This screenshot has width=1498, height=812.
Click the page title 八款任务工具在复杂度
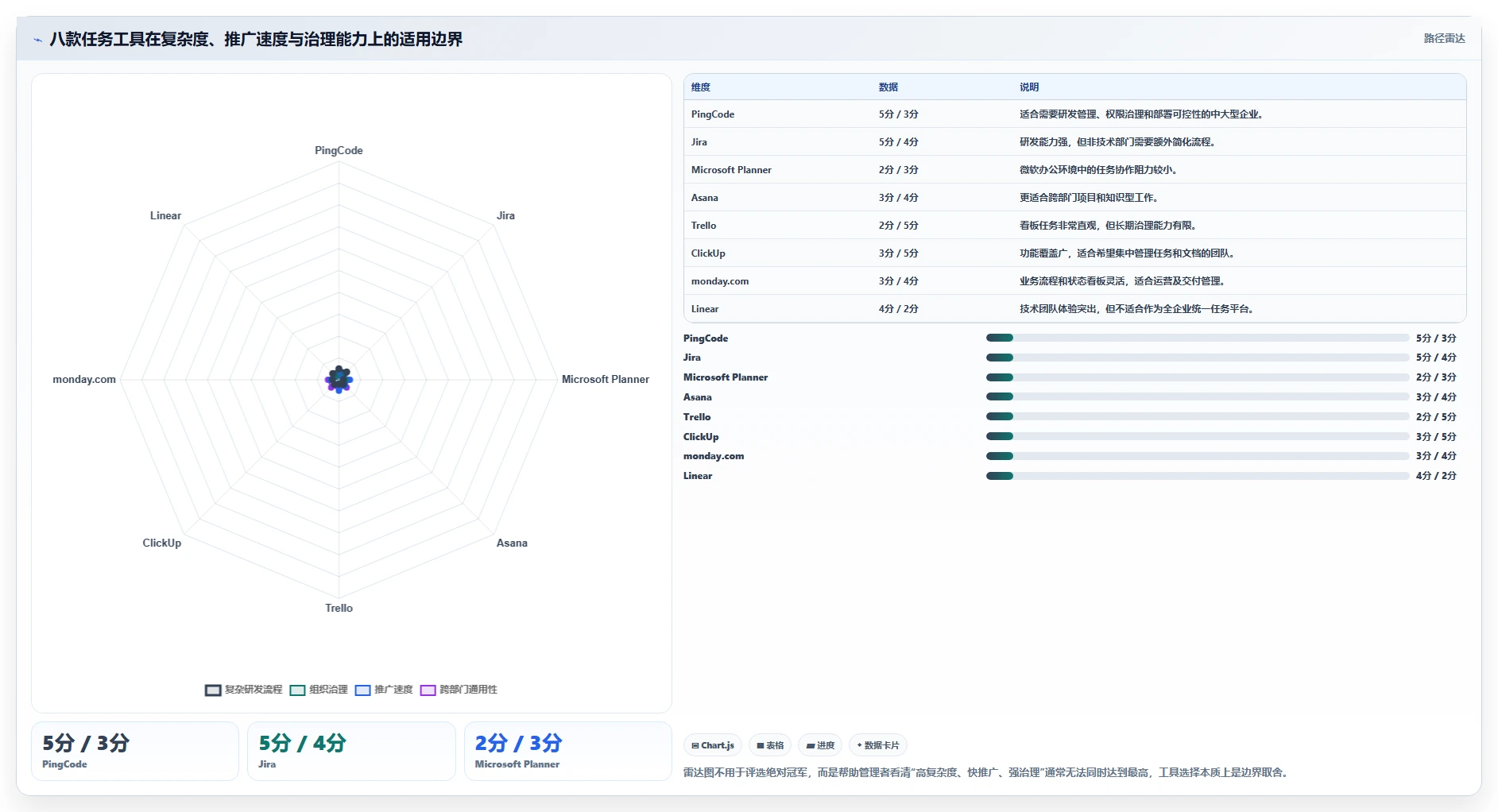point(256,39)
